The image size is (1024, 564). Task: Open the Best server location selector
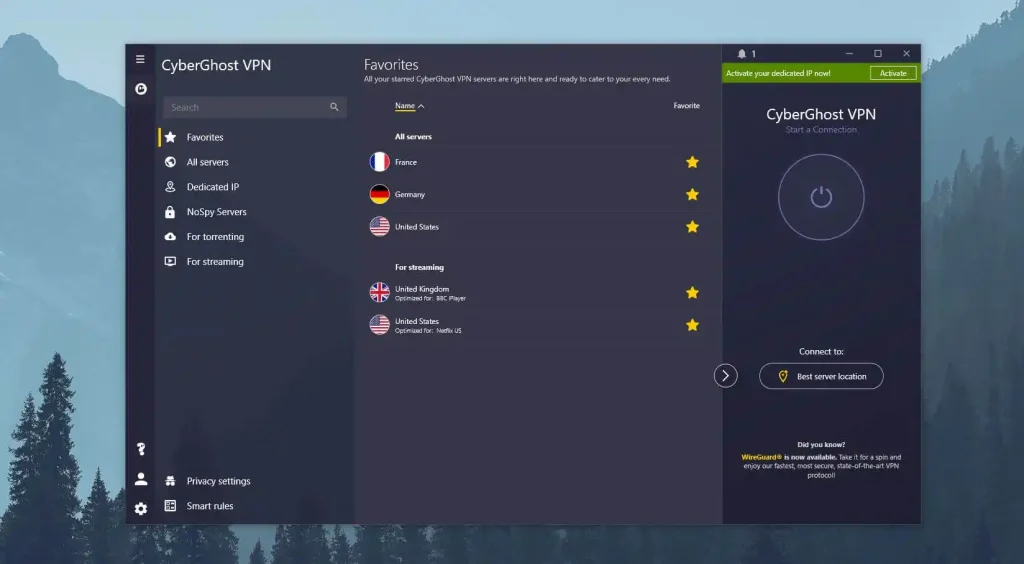coord(821,376)
